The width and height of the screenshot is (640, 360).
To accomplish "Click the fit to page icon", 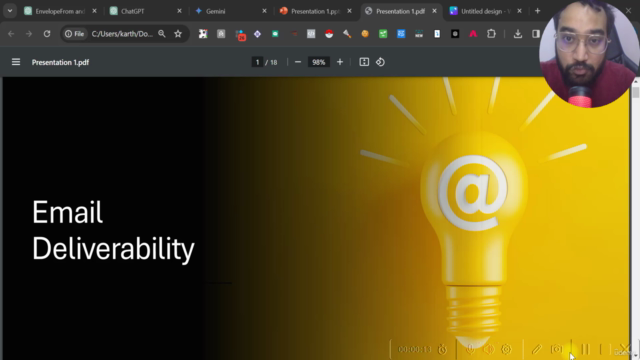I will pos(364,62).
